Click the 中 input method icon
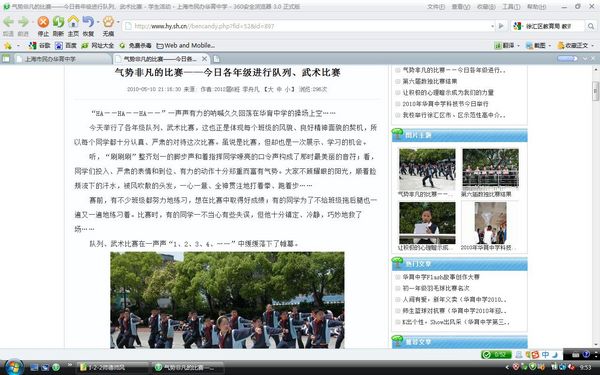Image resolution: width=600 pixels, height=375 pixels. tap(545, 355)
